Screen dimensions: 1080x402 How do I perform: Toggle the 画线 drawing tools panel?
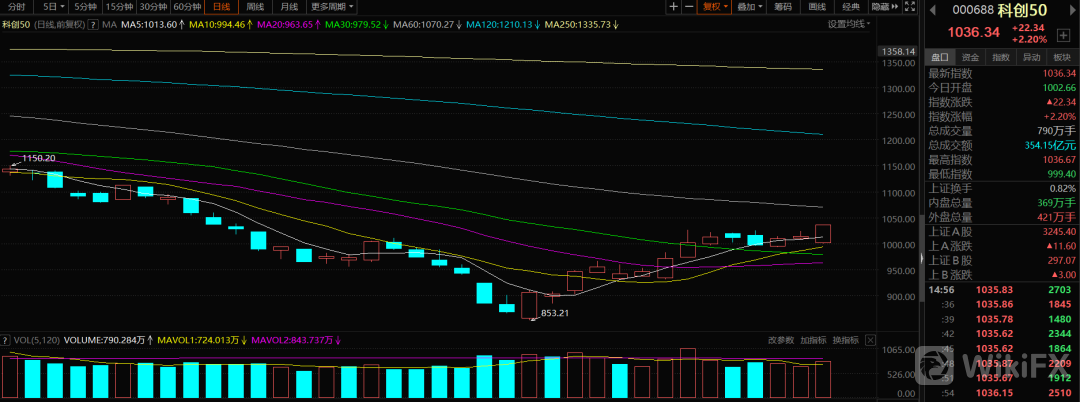817,6
